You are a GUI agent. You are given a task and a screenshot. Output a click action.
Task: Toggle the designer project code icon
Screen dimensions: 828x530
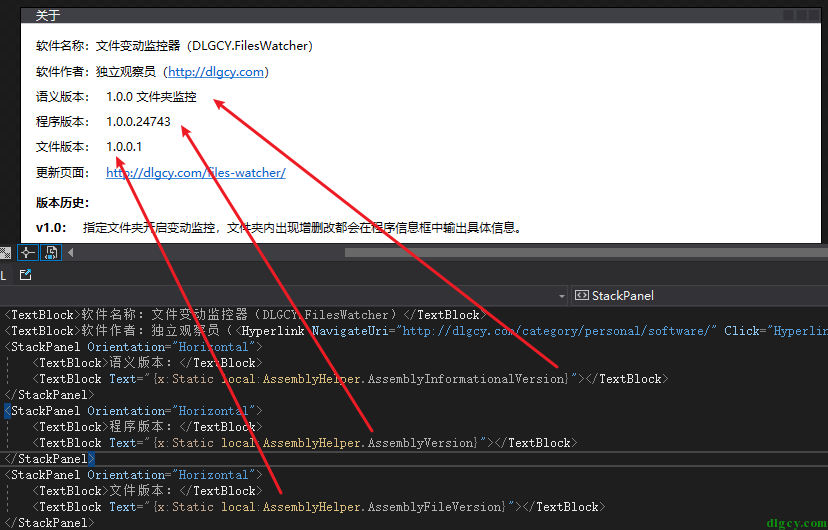51,252
